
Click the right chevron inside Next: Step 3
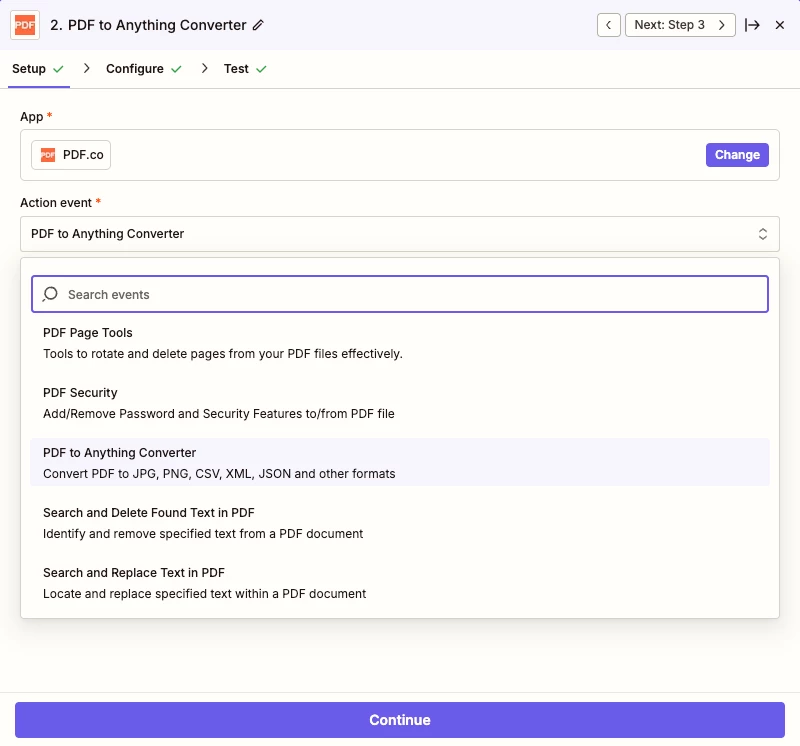pos(721,25)
